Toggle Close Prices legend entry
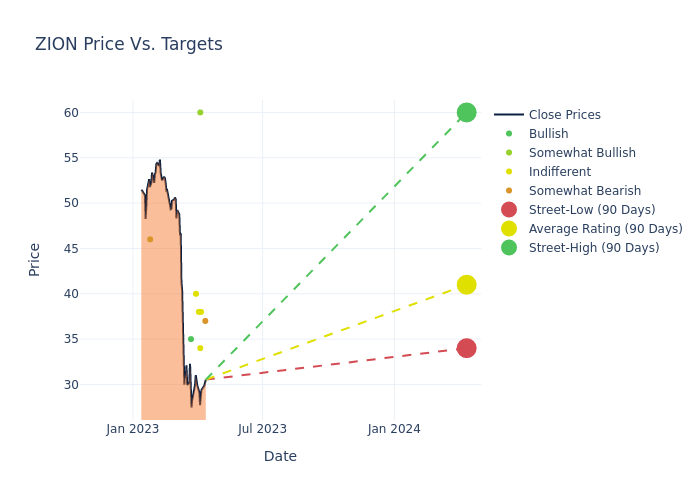This screenshot has width=700, height=500. tap(564, 115)
